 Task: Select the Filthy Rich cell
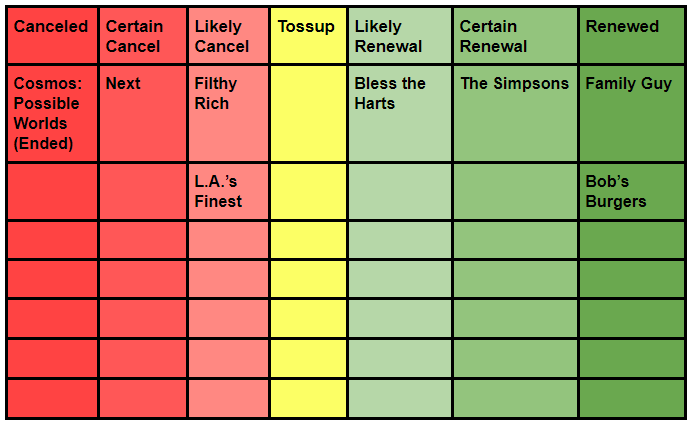228,114
